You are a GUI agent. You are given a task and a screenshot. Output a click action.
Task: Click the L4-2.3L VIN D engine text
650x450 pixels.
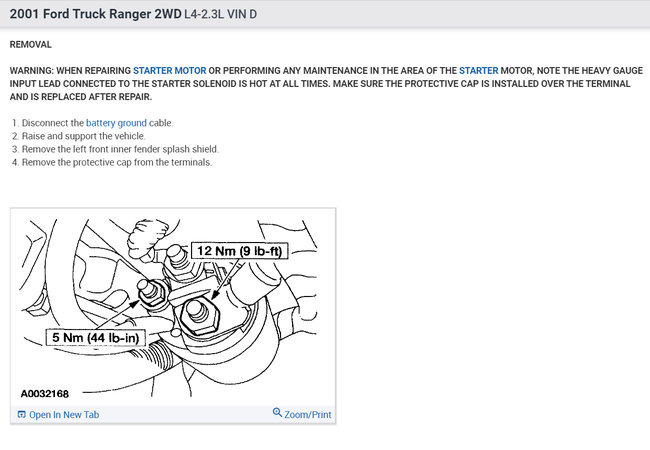coord(221,14)
